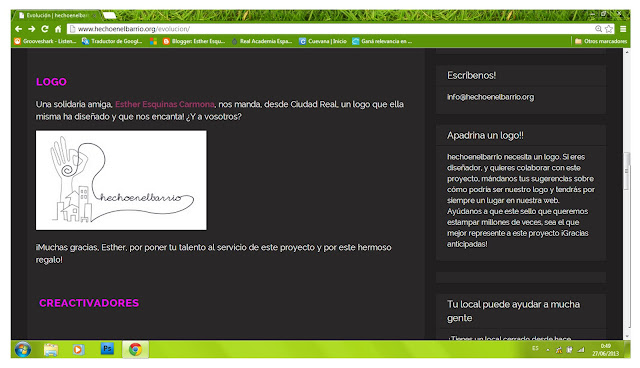
Task: Click the Chrome taskbar button
Action: (136, 350)
